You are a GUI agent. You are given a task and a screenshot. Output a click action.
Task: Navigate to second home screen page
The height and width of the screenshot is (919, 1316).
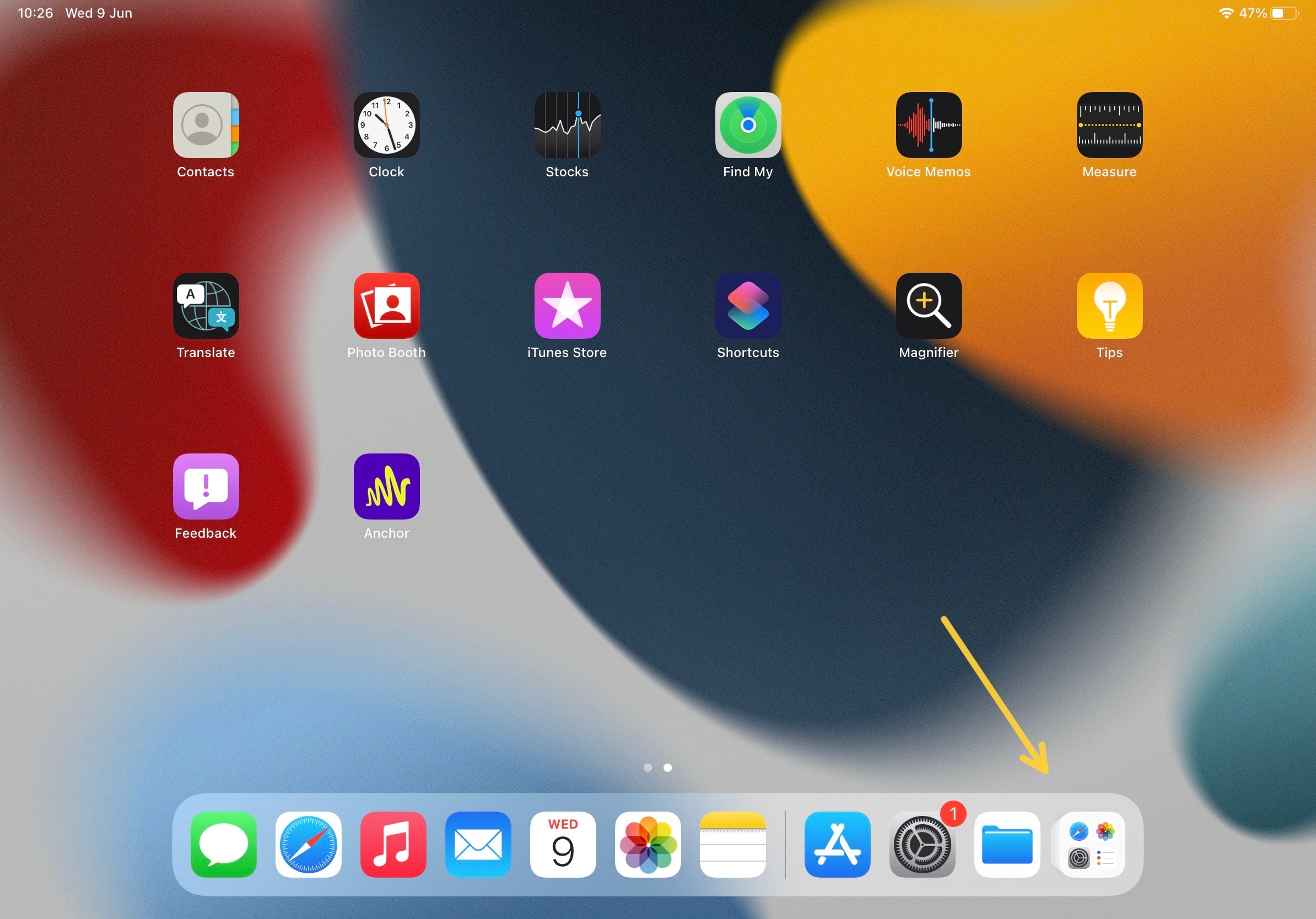point(667,768)
